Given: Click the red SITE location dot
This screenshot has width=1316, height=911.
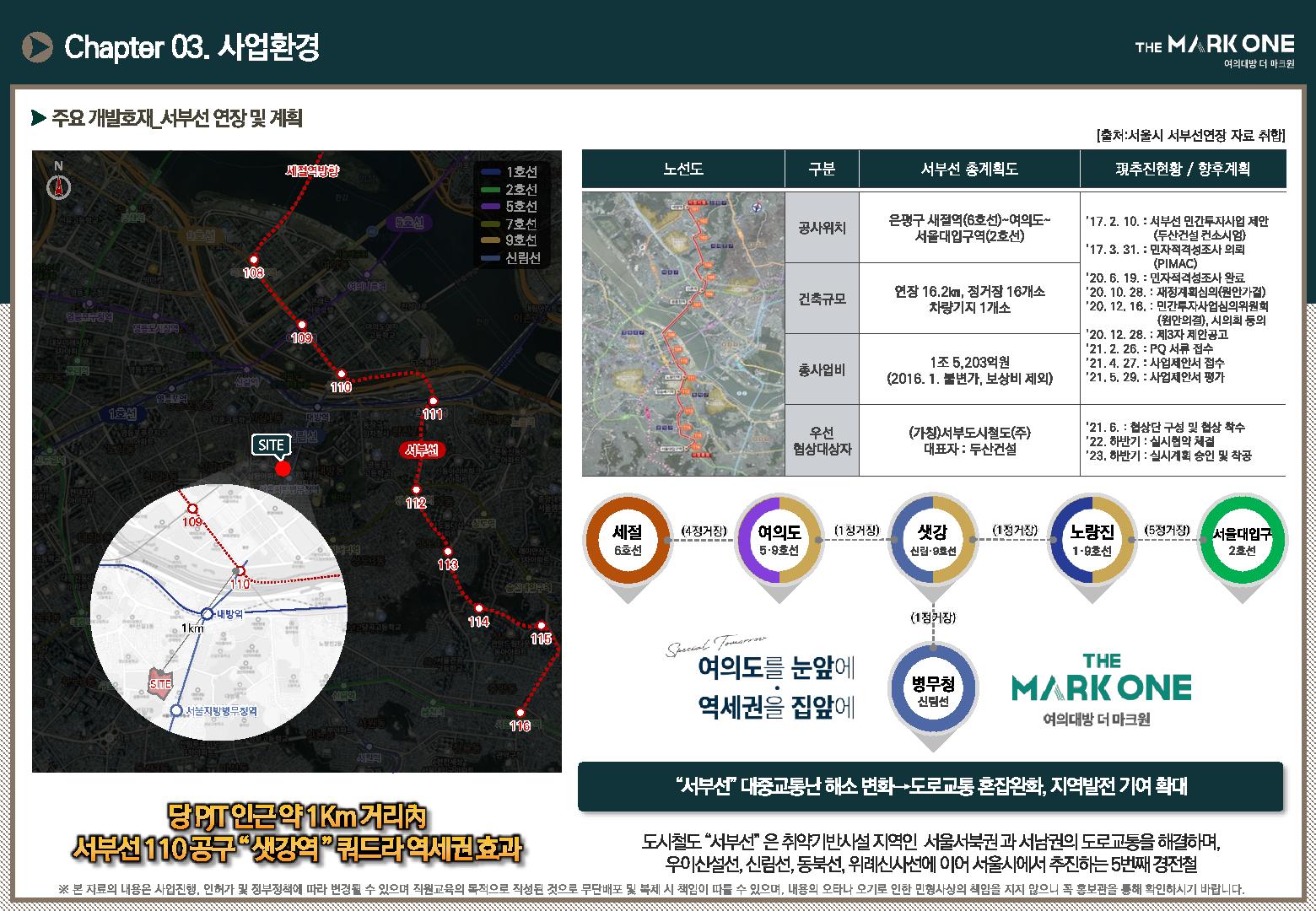Looking at the screenshot, I should [x=283, y=468].
